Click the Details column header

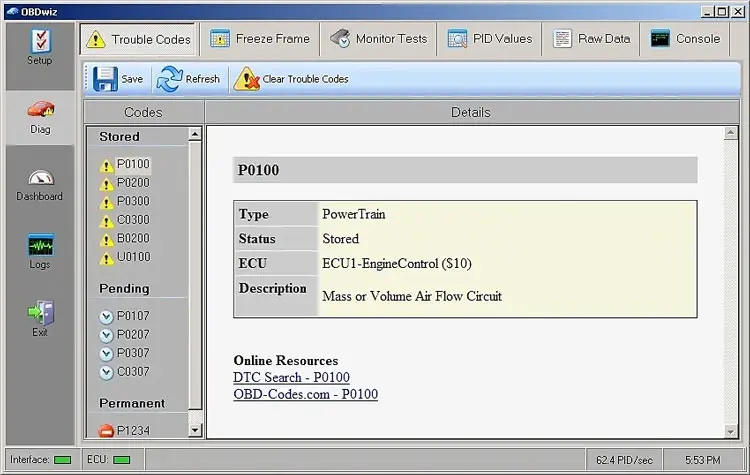pos(472,112)
